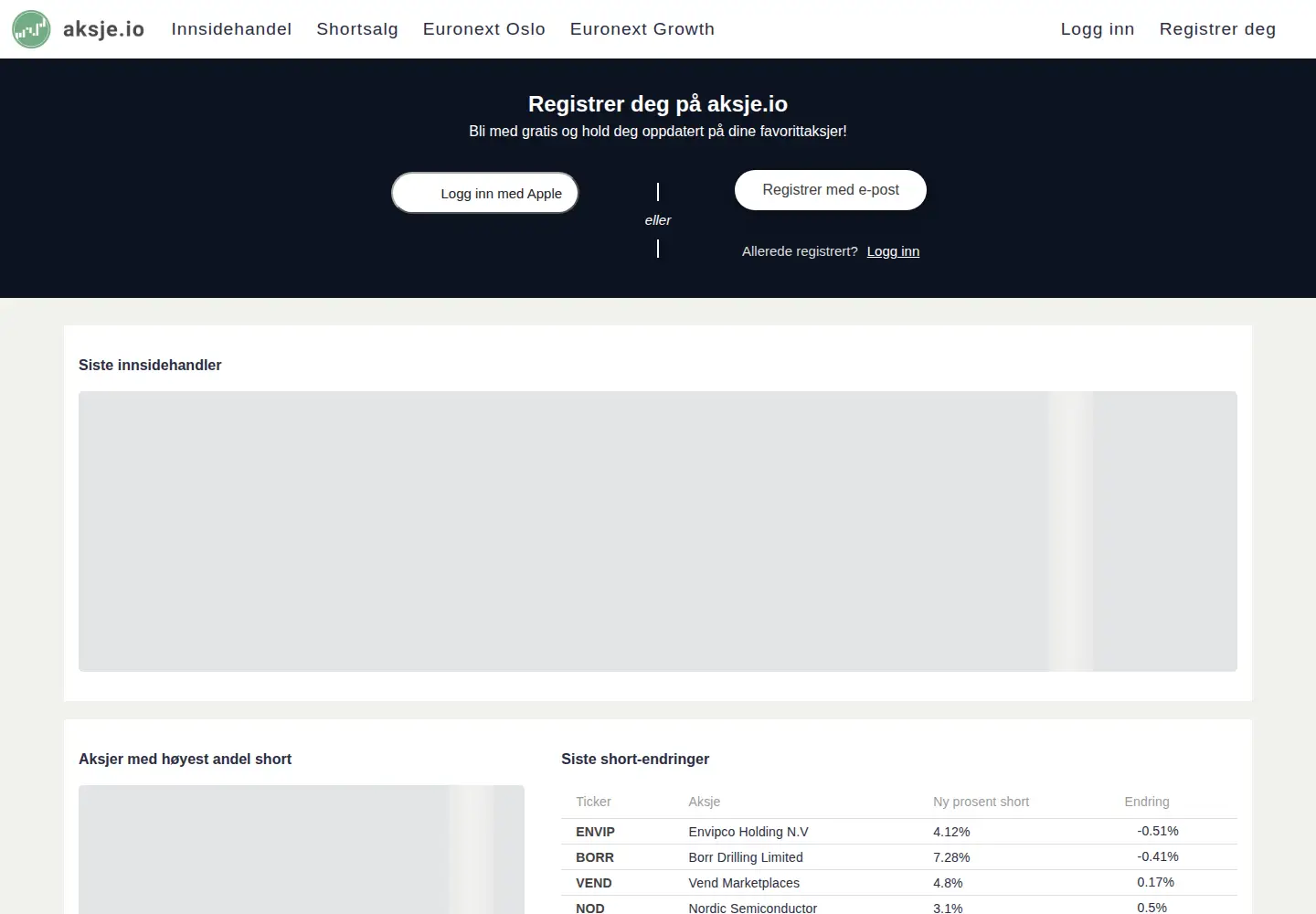Click the Aksje column header
This screenshot has height=914, width=1316.
705,802
